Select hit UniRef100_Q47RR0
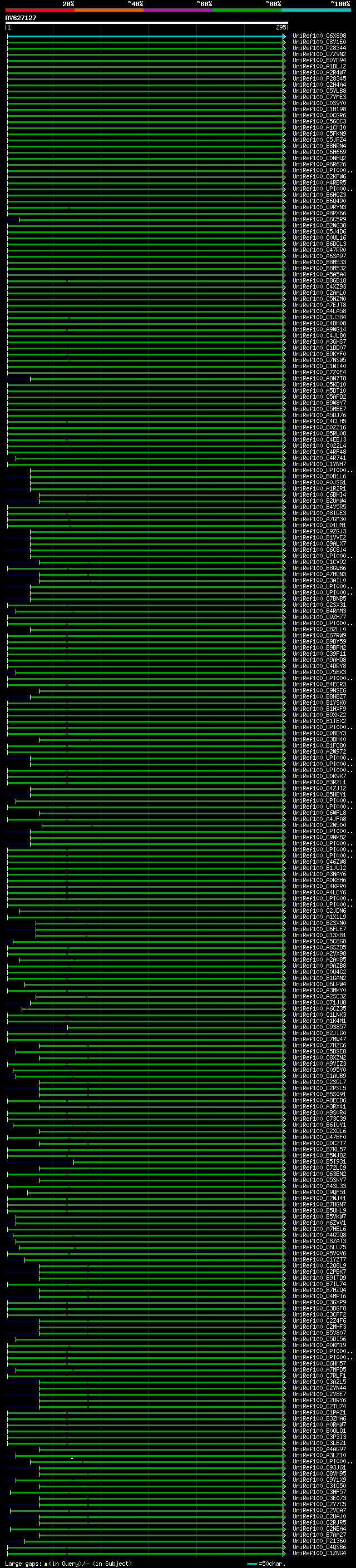 click(319, 250)
